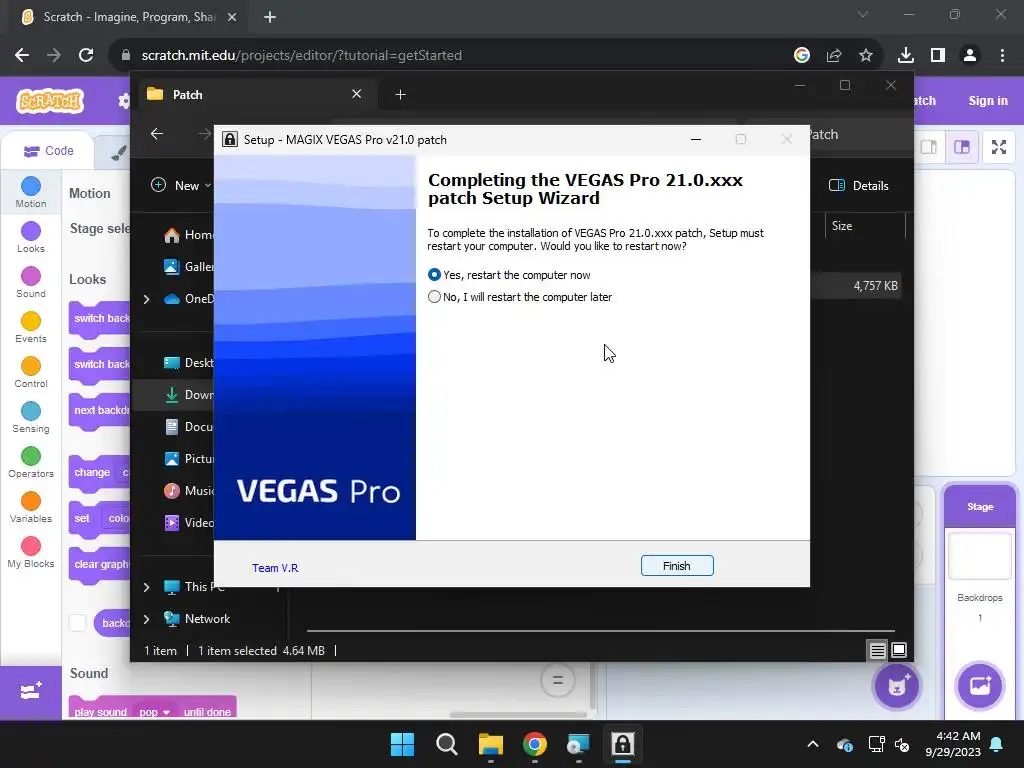Click the setup wizard lock icon in title bar
1024x768 pixels.
pos(230,139)
